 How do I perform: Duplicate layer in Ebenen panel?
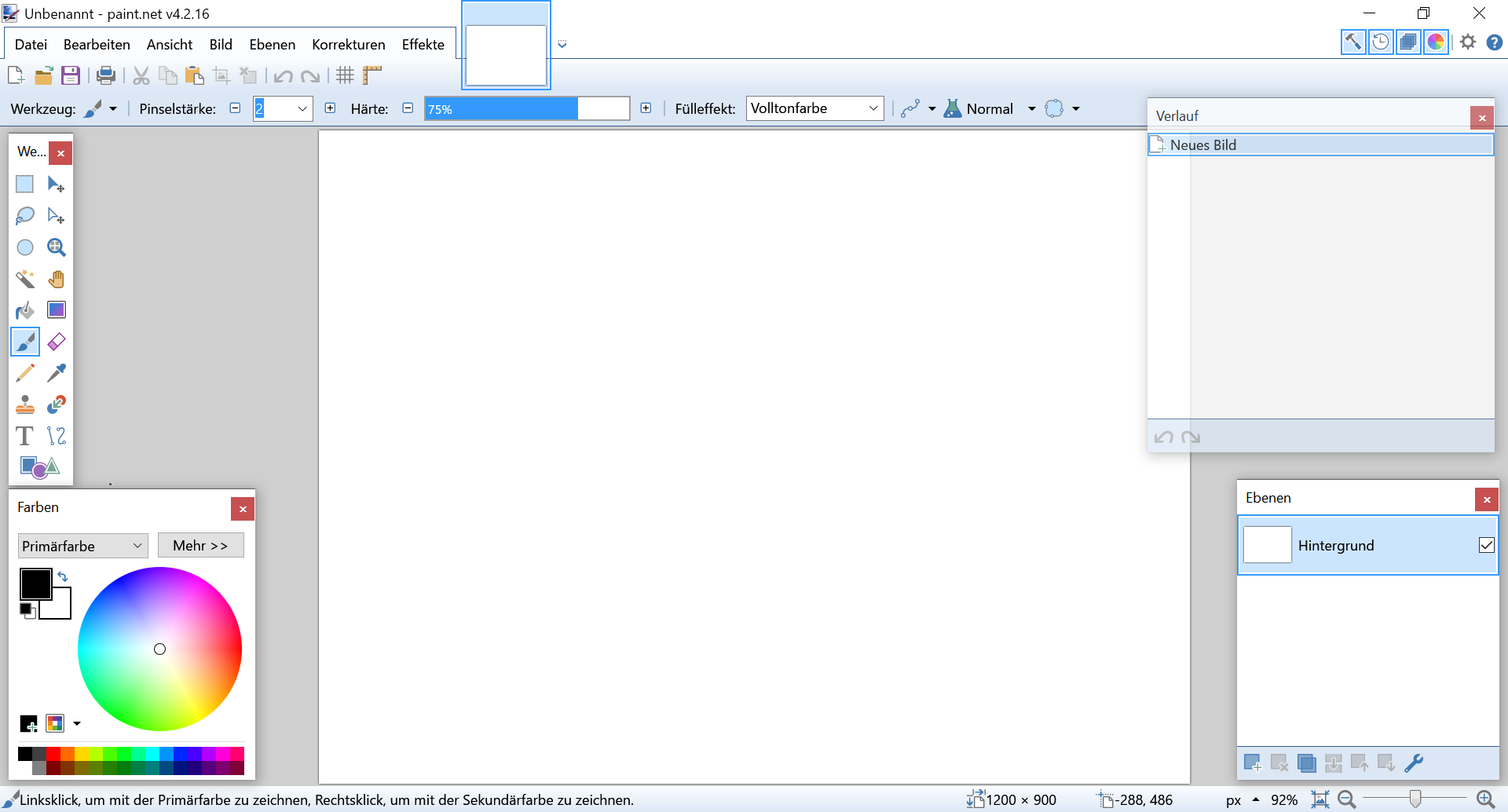click(1307, 763)
